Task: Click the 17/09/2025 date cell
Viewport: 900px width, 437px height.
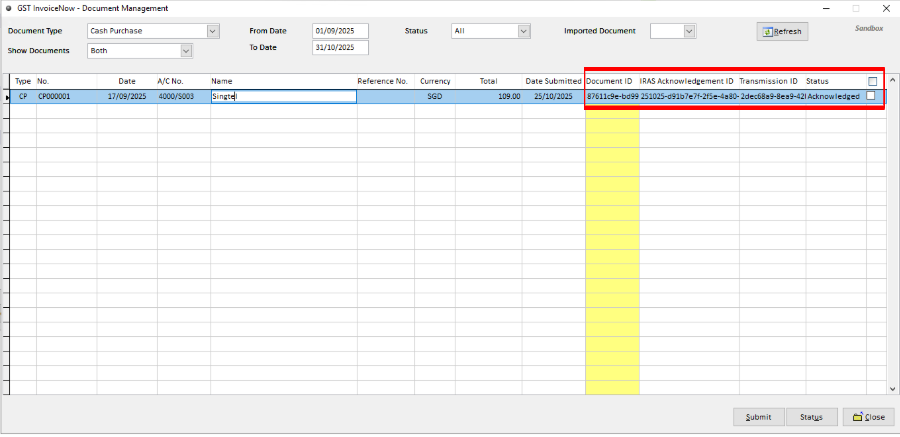Action: click(127, 96)
